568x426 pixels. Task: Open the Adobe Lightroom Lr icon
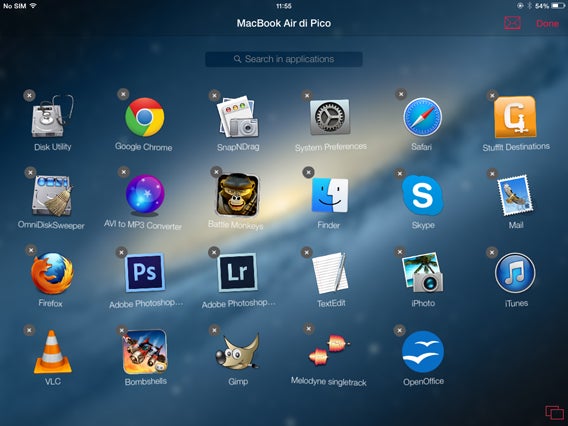[x=238, y=273]
